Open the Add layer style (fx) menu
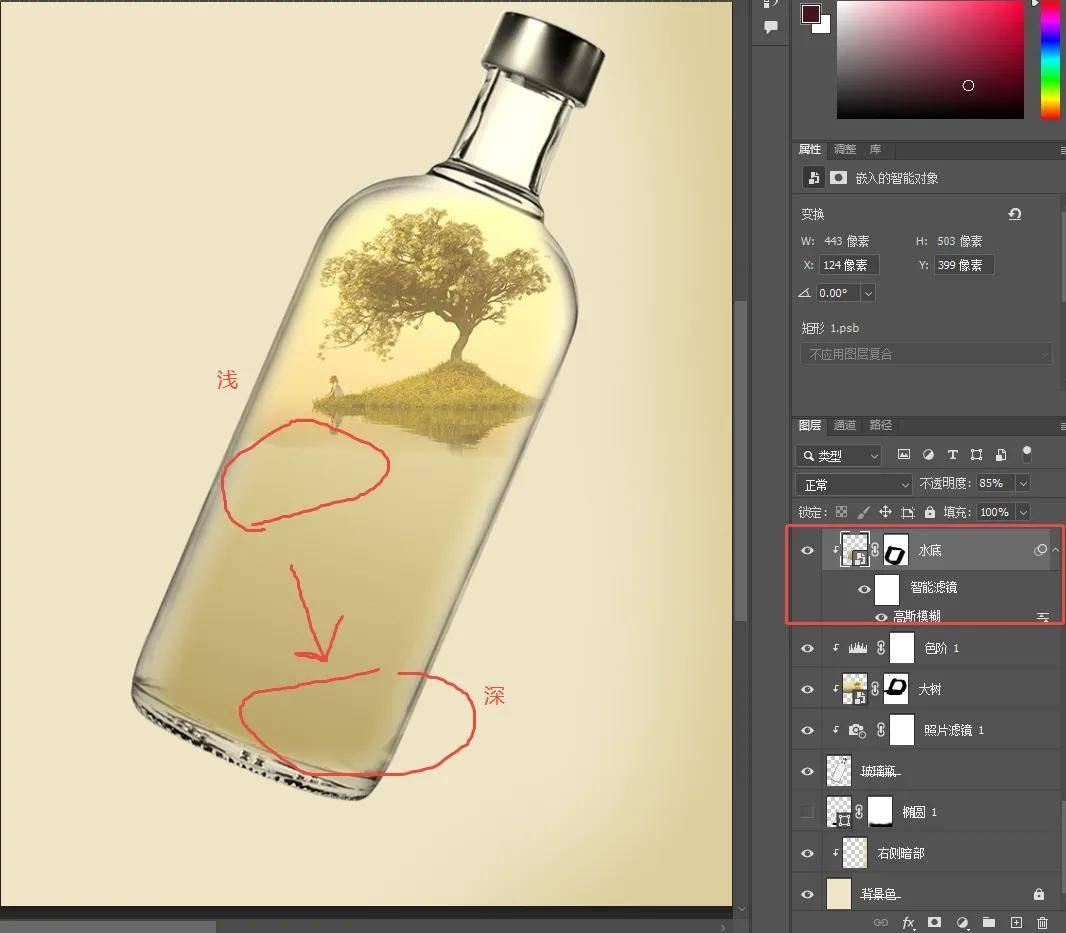 click(908, 922)
